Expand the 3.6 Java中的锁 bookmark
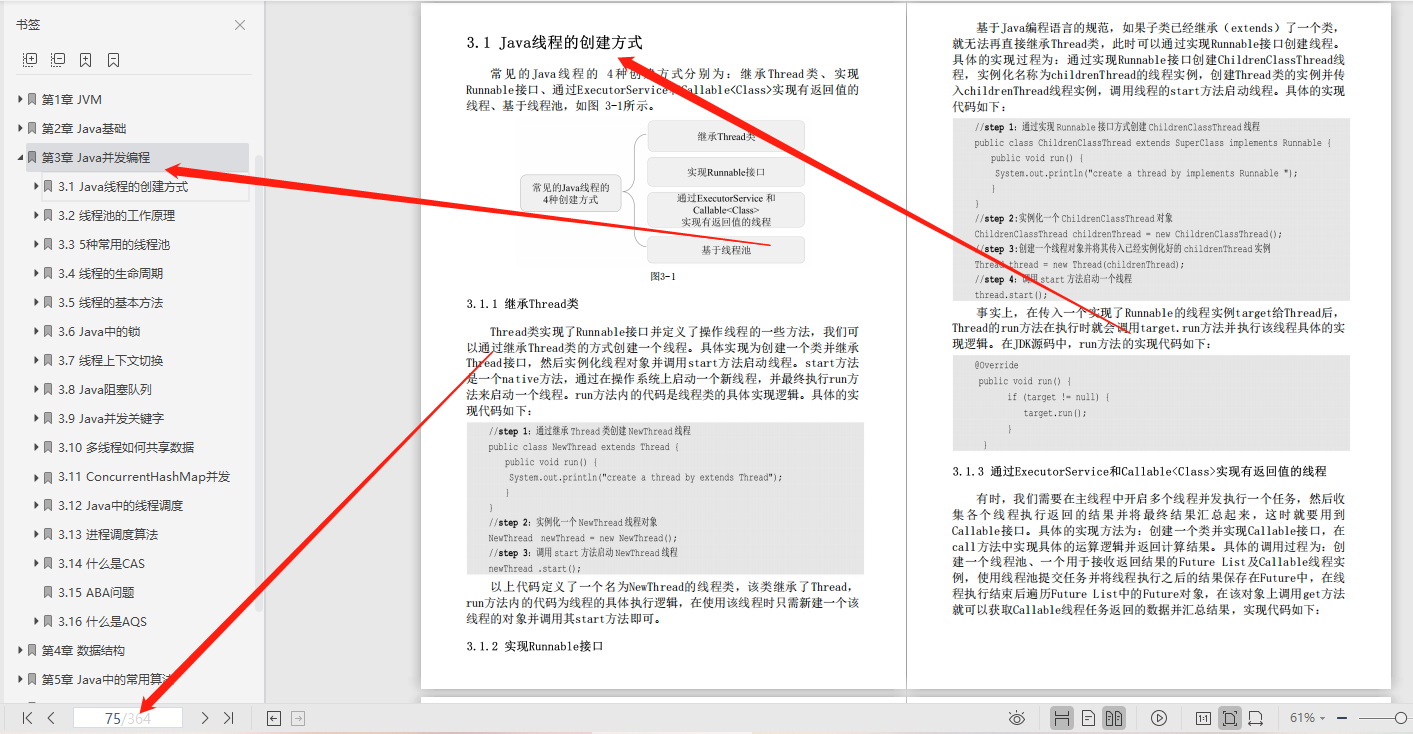This screenshot has height=734, width=1413. click(36, 332)
